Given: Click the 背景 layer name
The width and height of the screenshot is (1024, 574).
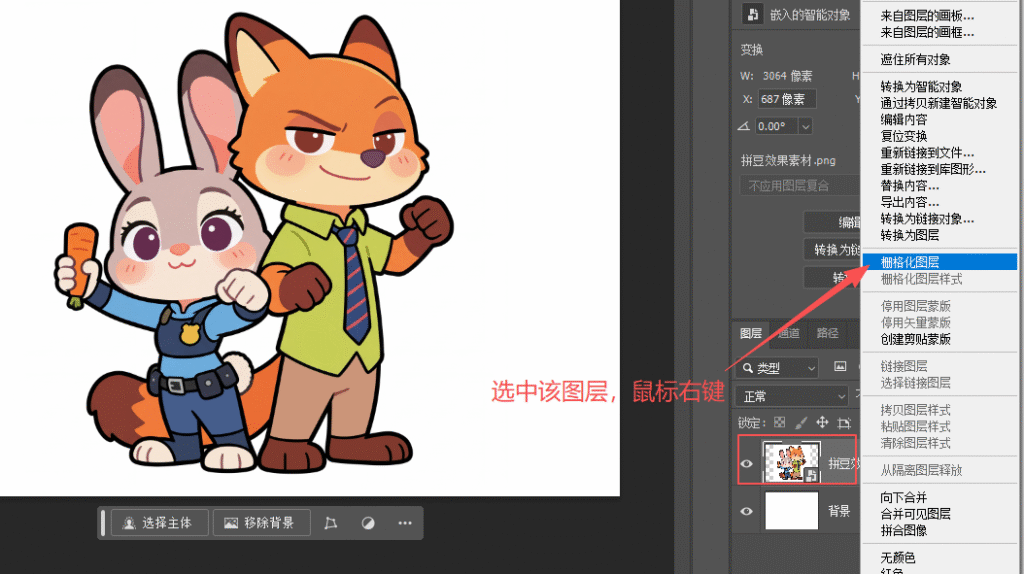Looking at the screenshot, I should [839, 511].
